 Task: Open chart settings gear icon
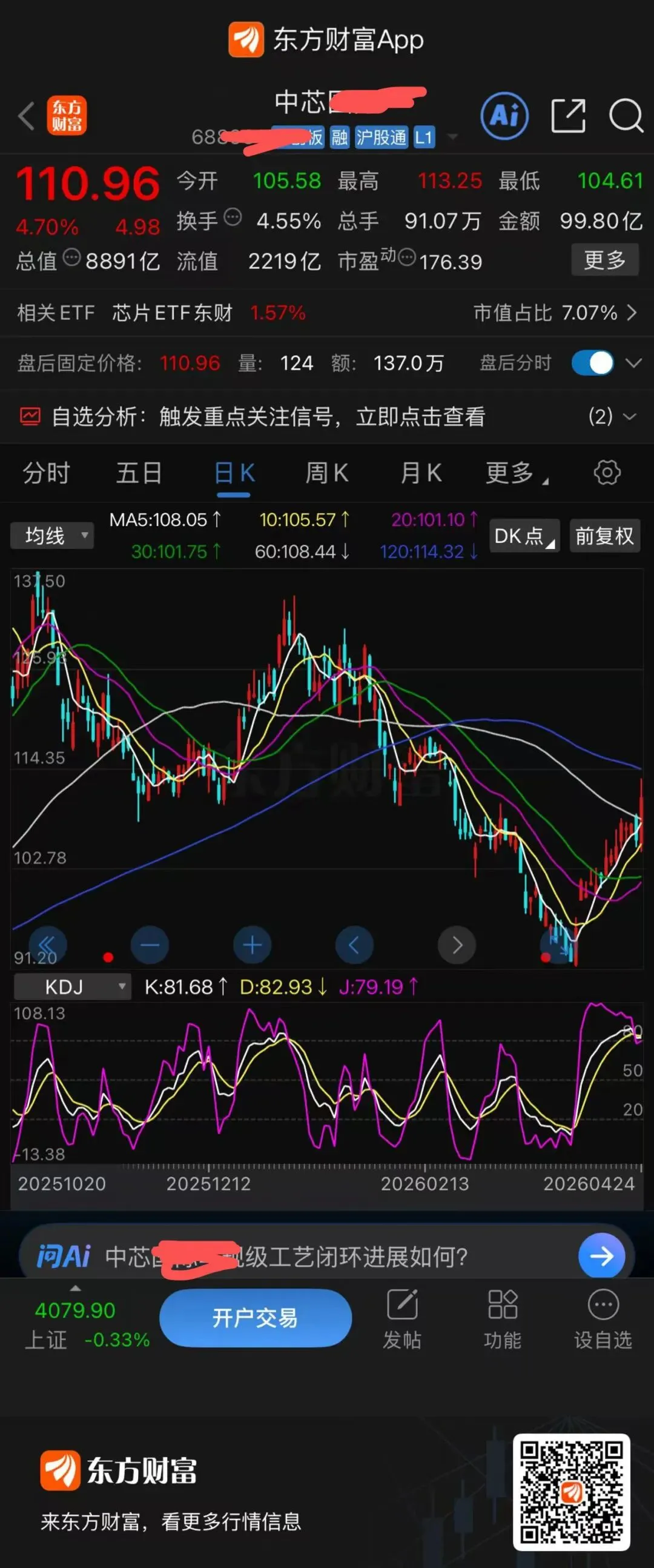pyautogui.click(x=607, y=473)
